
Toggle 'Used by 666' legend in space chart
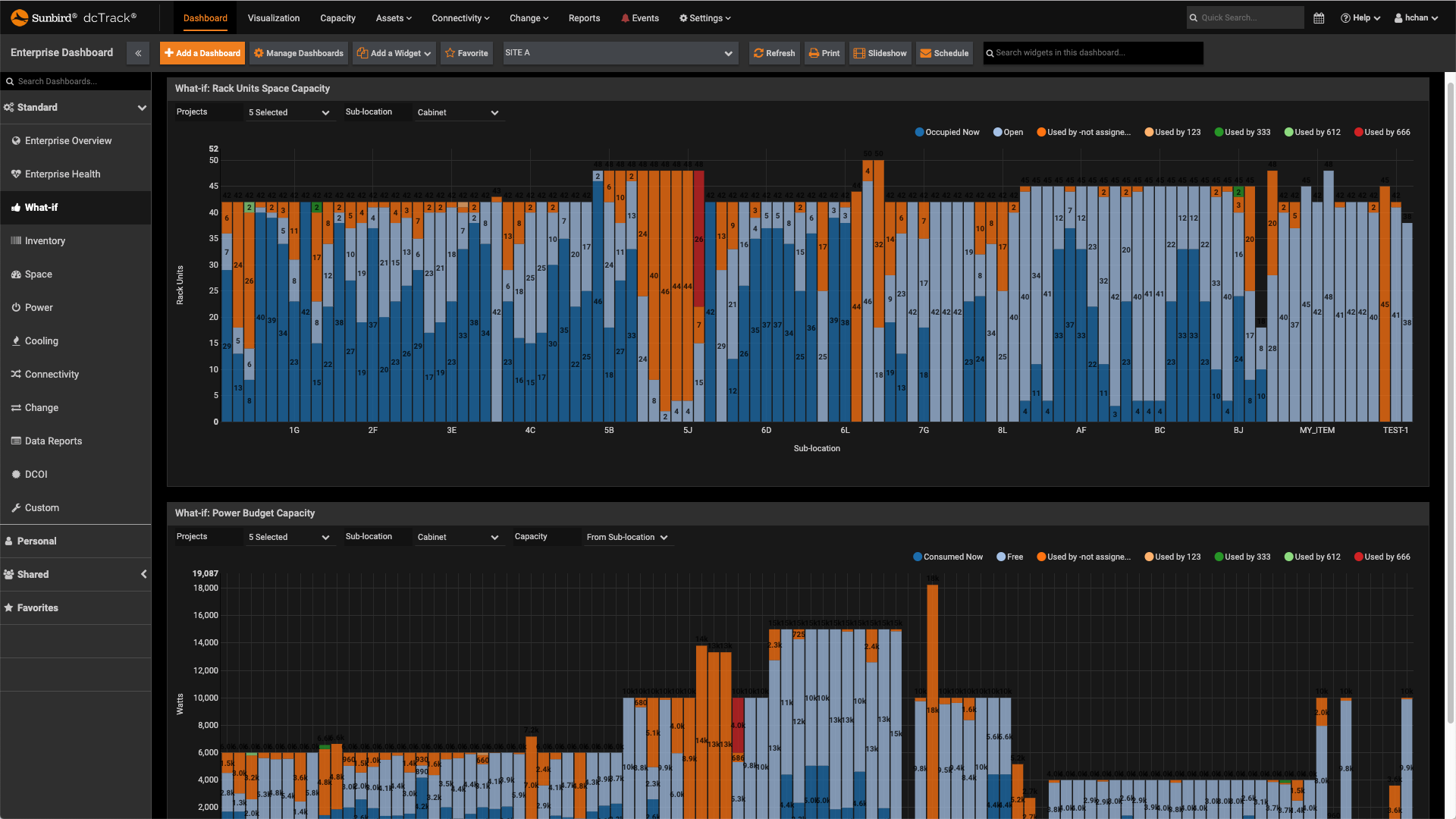pos(1382,132)
